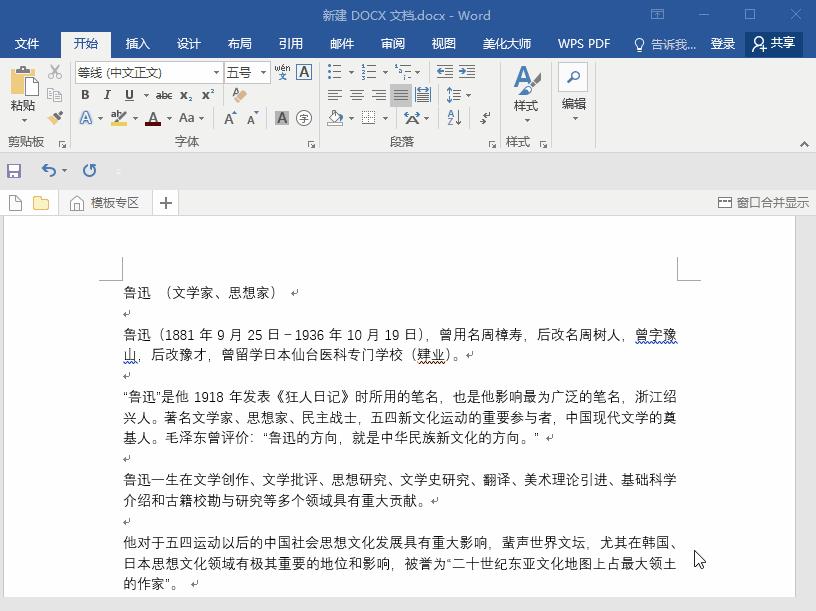Increase the paragraph indent
This screenshot has height=611, width=816.
click(x=466, y=72)
